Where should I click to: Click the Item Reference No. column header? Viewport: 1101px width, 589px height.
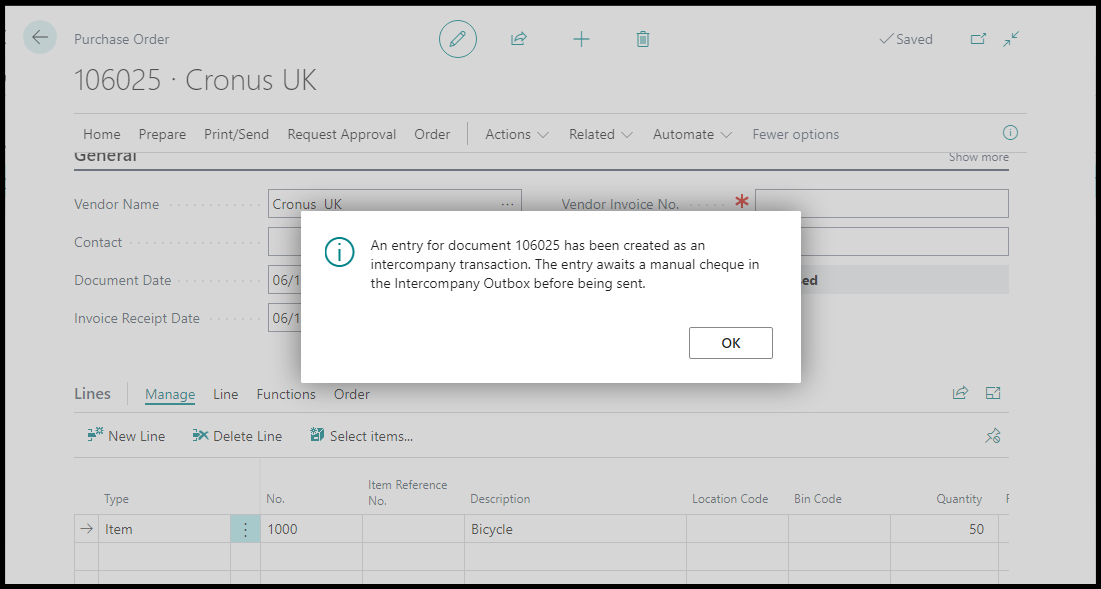click(x=407, y=492)
